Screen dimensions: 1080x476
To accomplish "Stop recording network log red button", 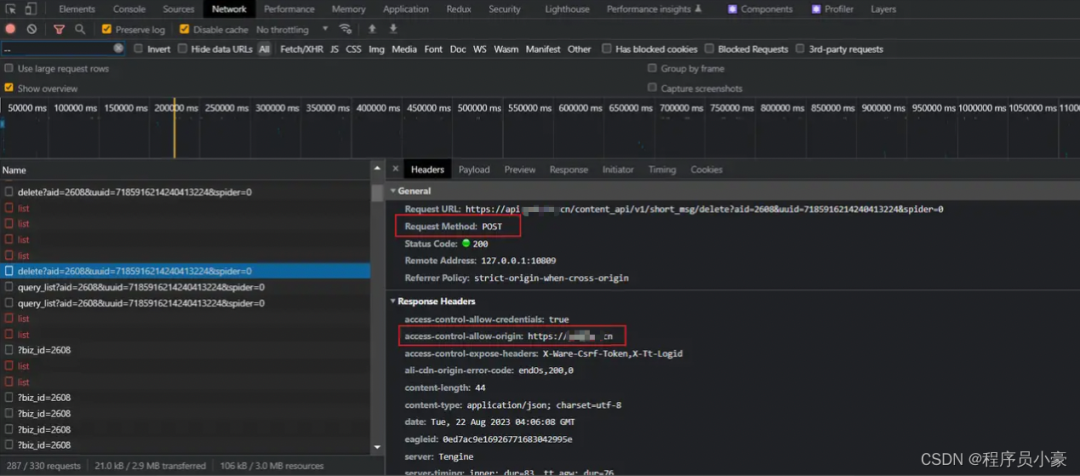I will 10,29.
